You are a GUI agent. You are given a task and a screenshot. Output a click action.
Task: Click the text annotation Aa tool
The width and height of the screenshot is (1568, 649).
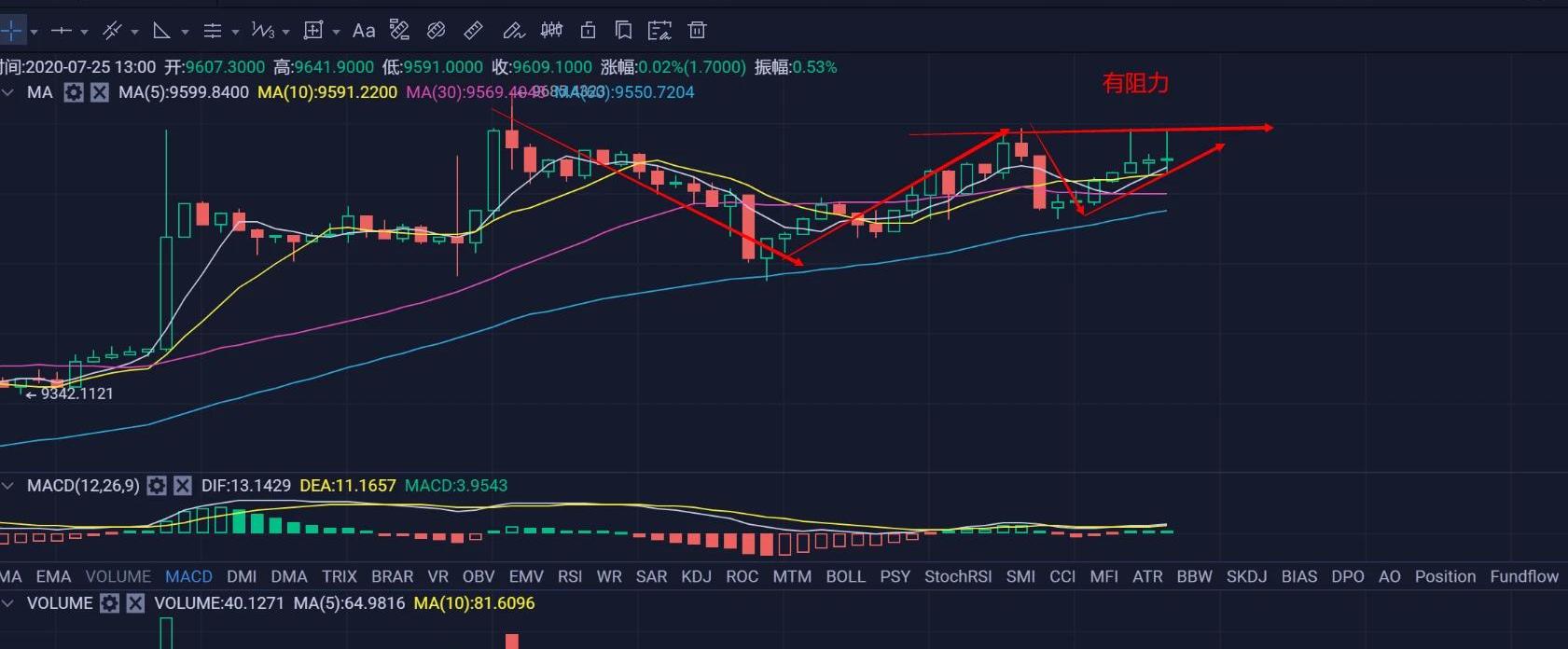(x=363, y=31)
